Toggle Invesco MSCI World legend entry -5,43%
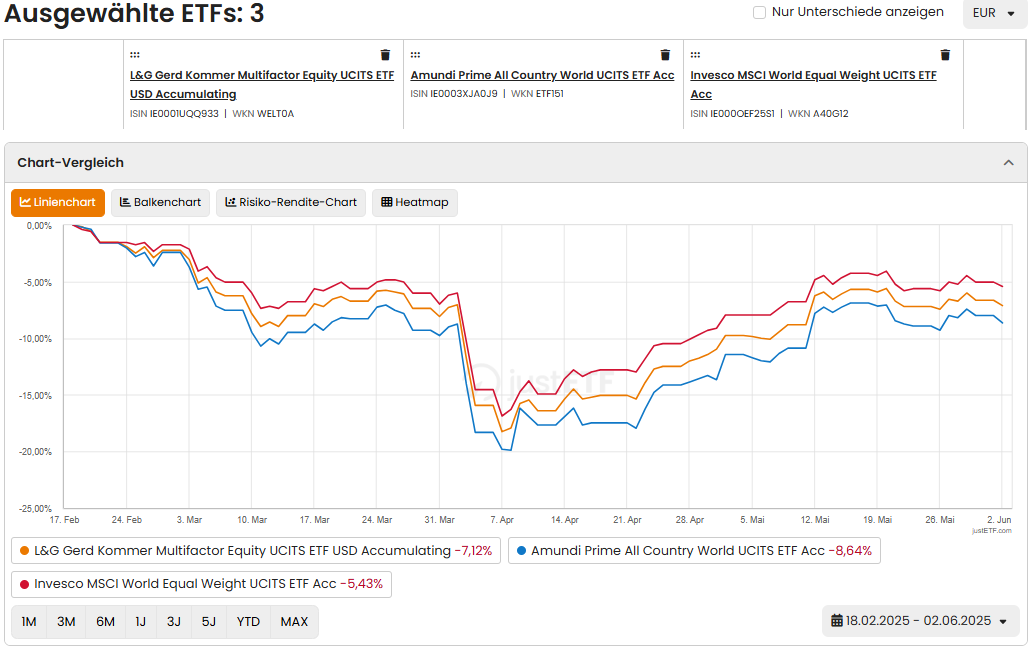Image resolution: width=1030 pixels, height=648 pixels. 201,584
